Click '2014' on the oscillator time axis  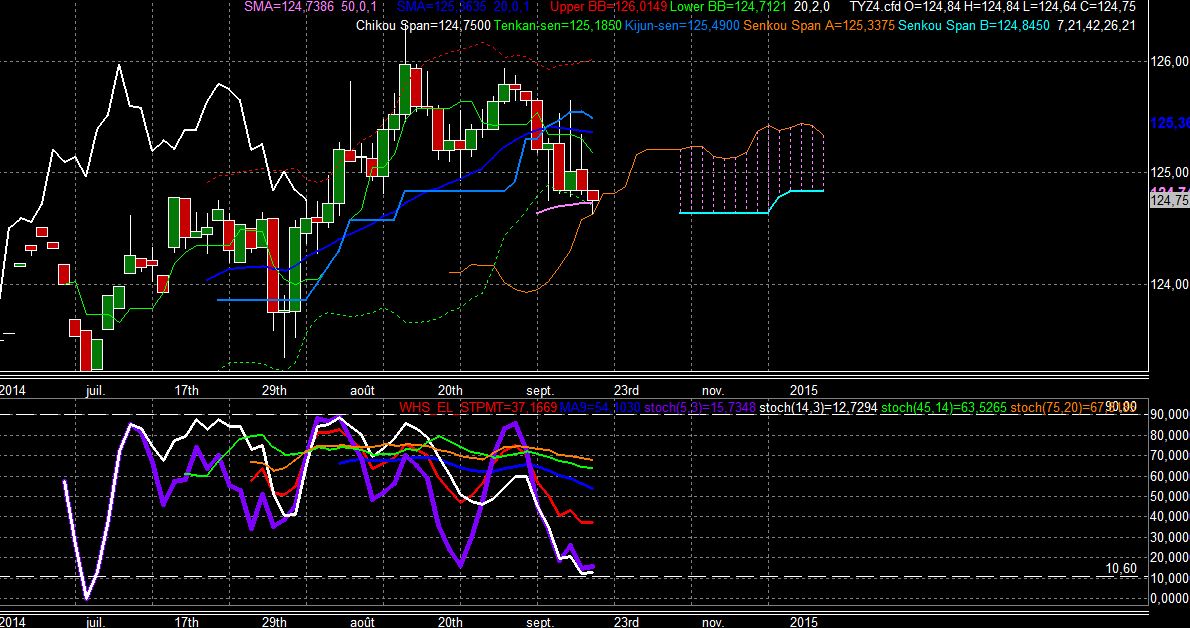(x=12, y=622)
